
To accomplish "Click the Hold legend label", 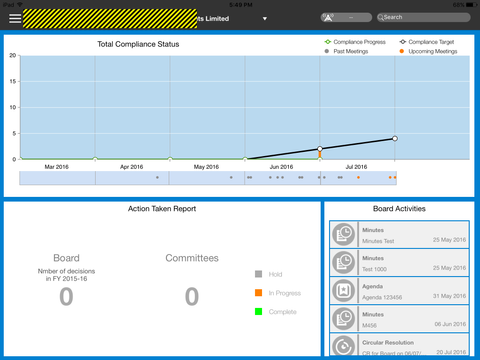I will 275,274.
